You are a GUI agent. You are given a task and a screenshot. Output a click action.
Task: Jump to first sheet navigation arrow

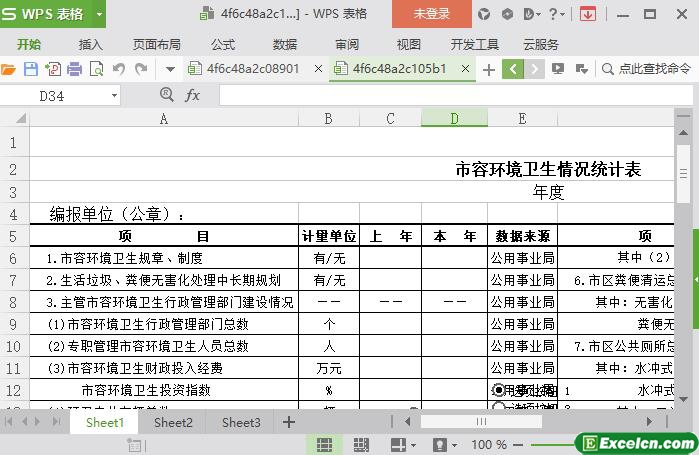pos(8,421)
